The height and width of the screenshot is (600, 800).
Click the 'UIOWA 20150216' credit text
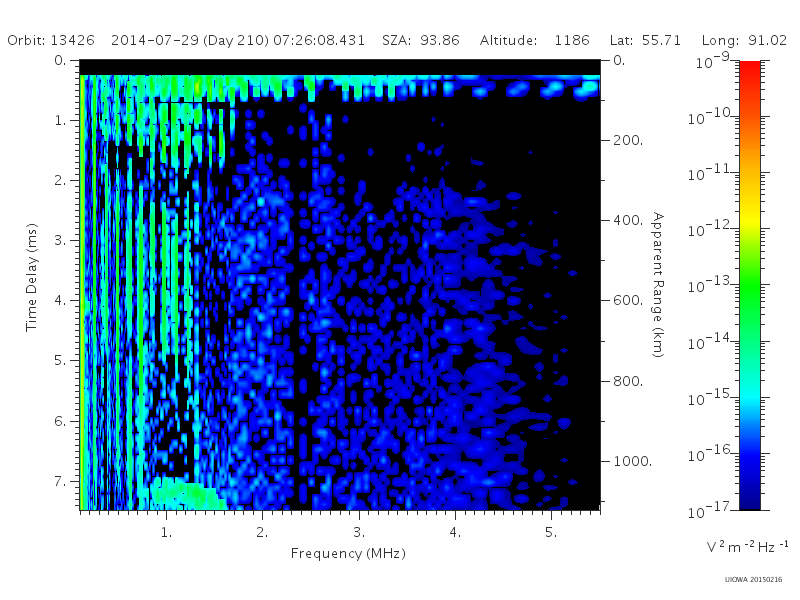pos(753,580)
